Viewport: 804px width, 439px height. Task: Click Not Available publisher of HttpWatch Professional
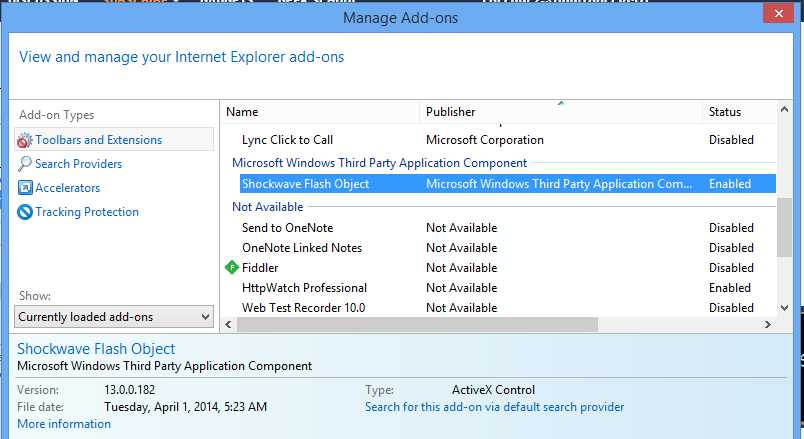pos(461,288)
